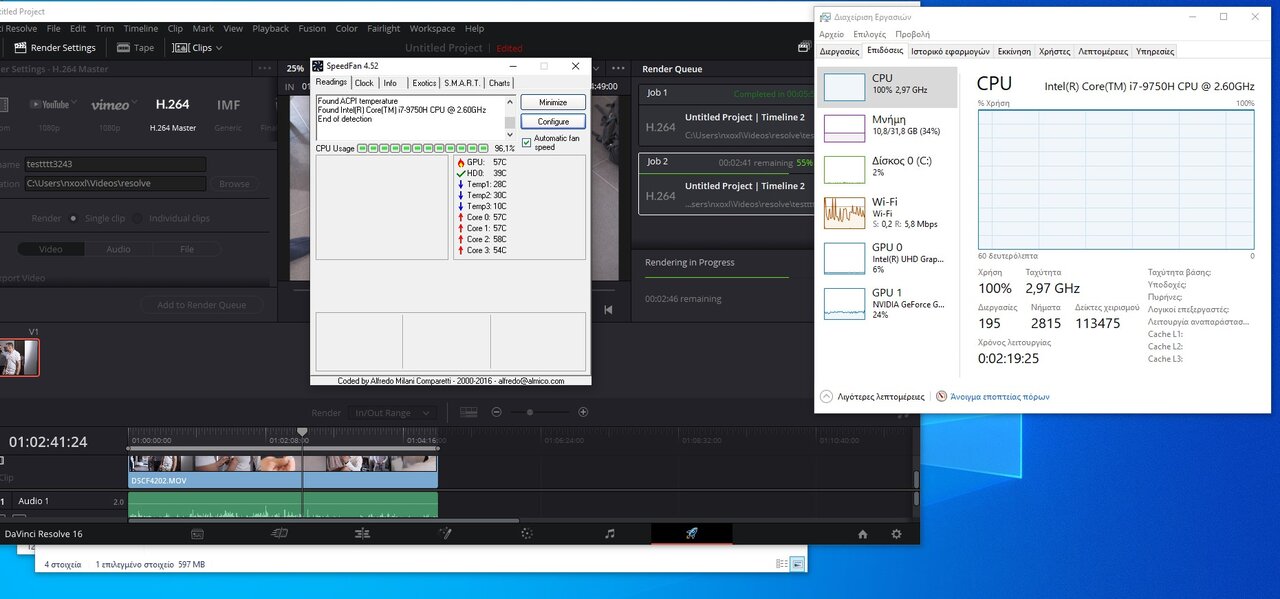The image size is (1280, 599).
Task: Click the Browse button for render location
Action: click(x=234, y=184)
